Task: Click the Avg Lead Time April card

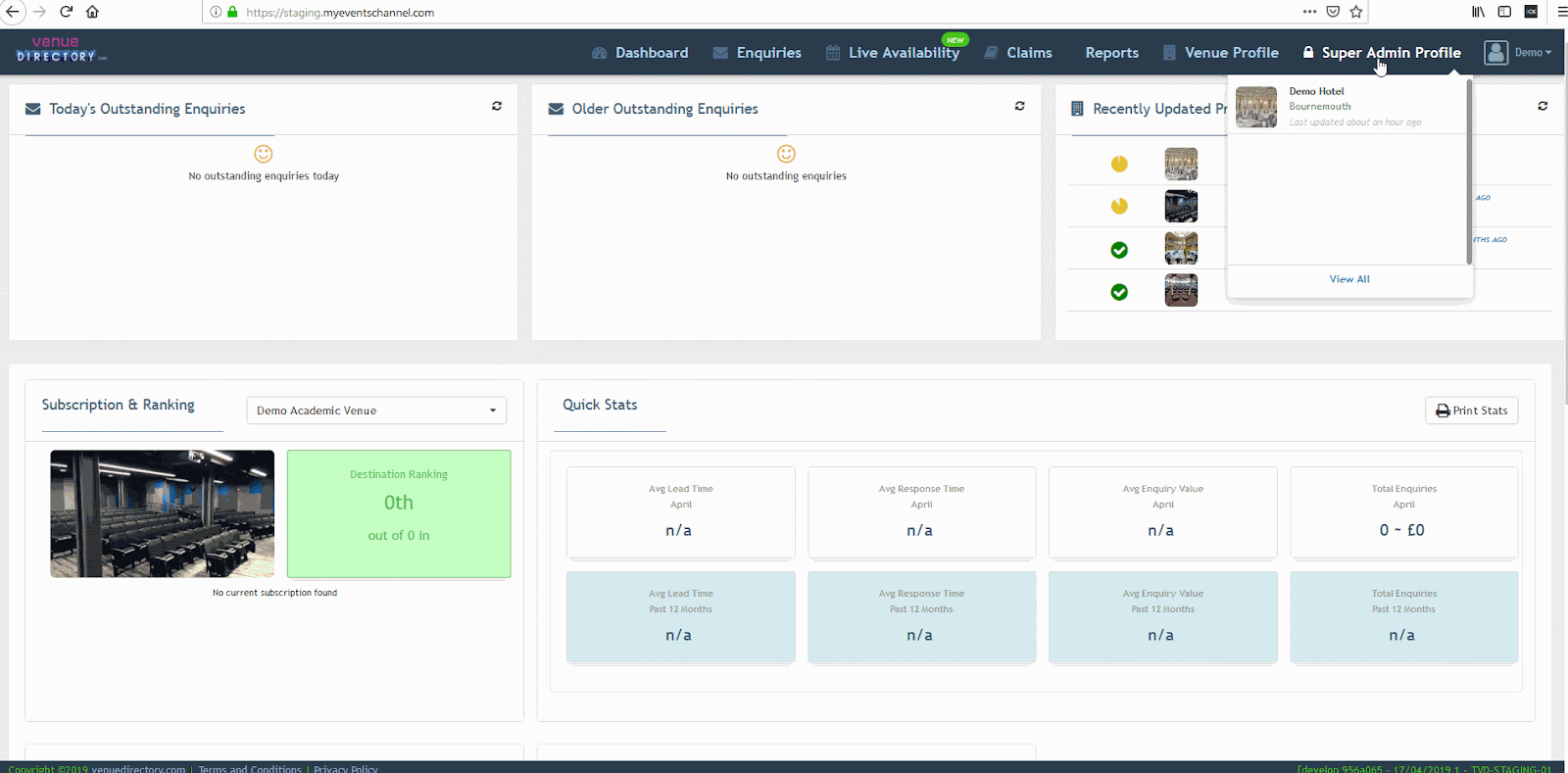Action: pos(681,512)
